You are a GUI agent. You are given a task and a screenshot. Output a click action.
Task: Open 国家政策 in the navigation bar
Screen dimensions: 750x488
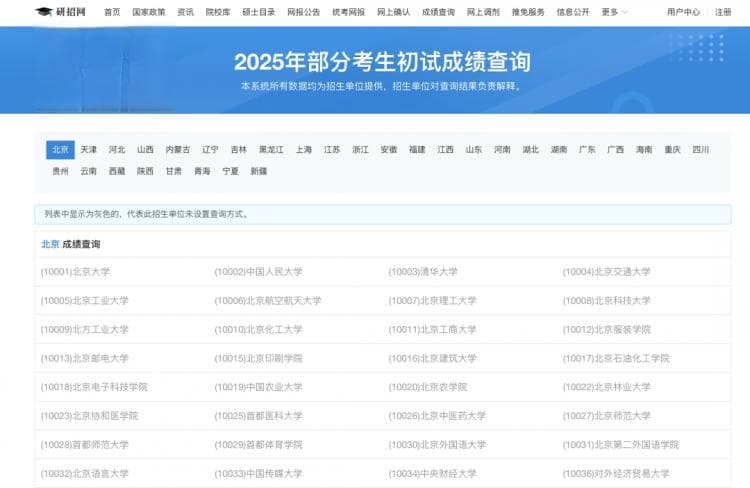point(149,12)
